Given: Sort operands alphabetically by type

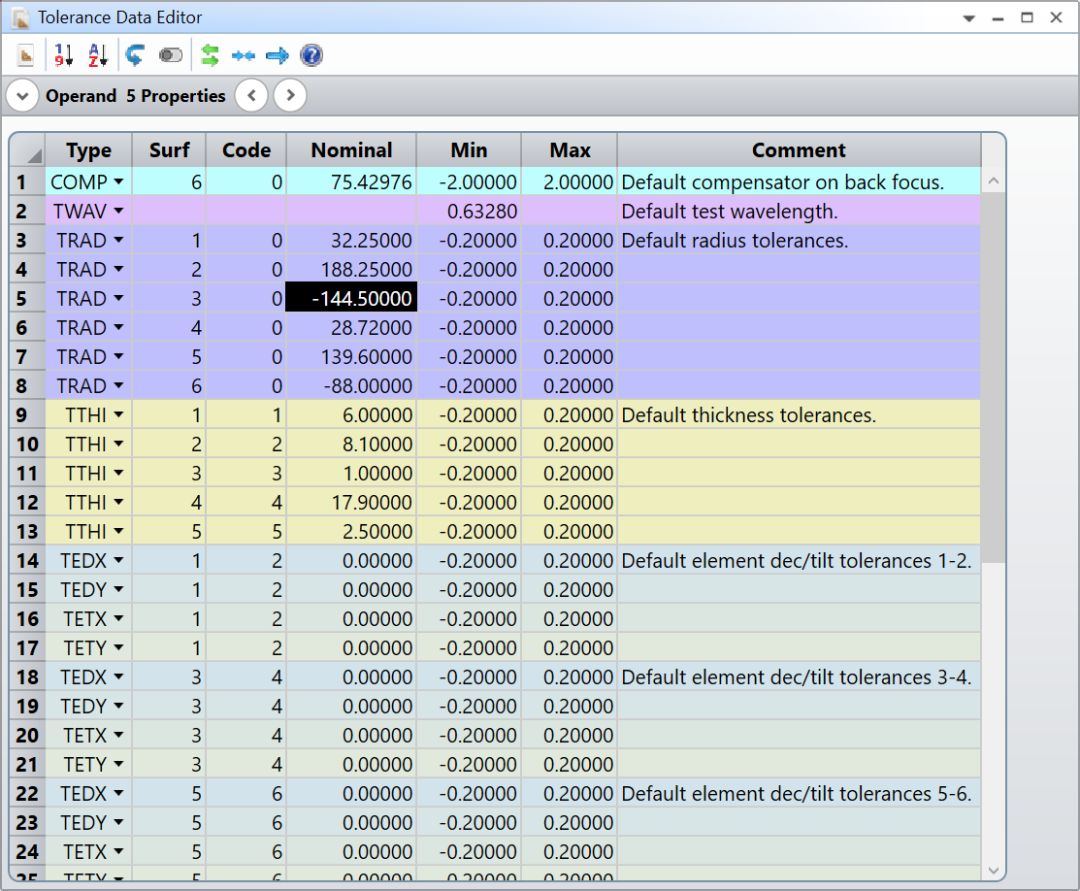Looking at the screenshot, I should click(97, 56).
